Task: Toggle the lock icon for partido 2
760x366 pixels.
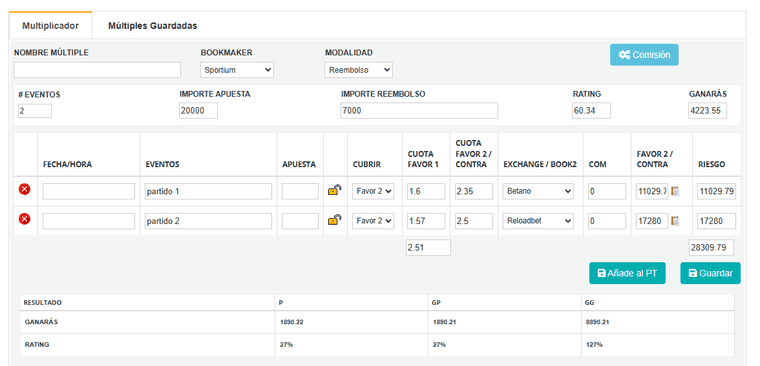Action: [x=334, y=220]
